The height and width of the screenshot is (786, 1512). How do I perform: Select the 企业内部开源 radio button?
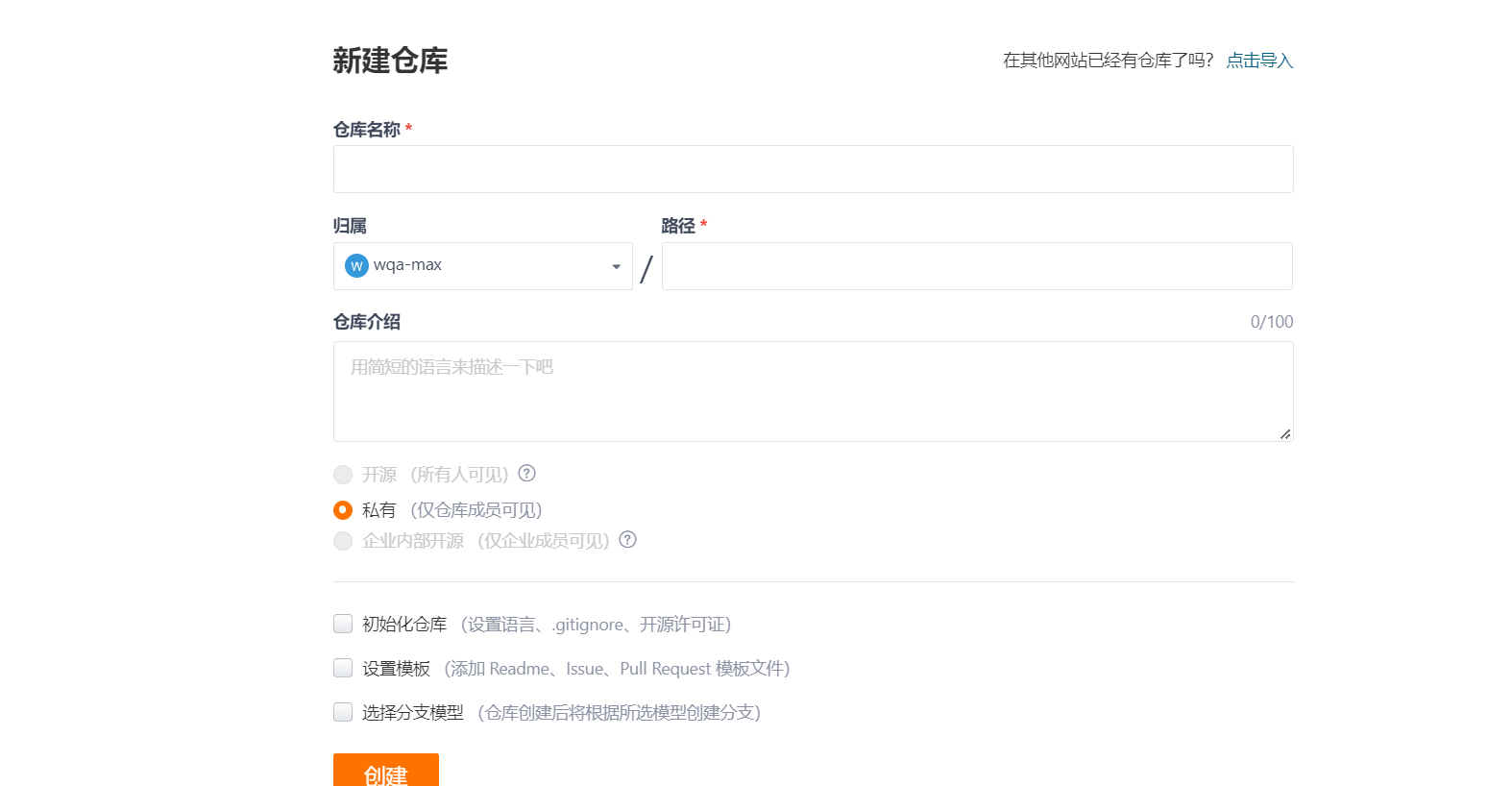pyautogui.click(x=343, y=541)
